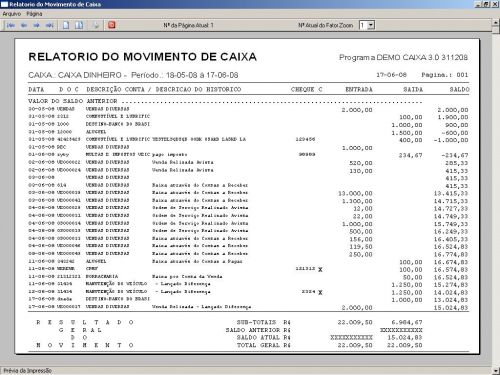Click saida value '234,67'
Viewport: 500px width, 375px height.
click(x=410, y=155)
